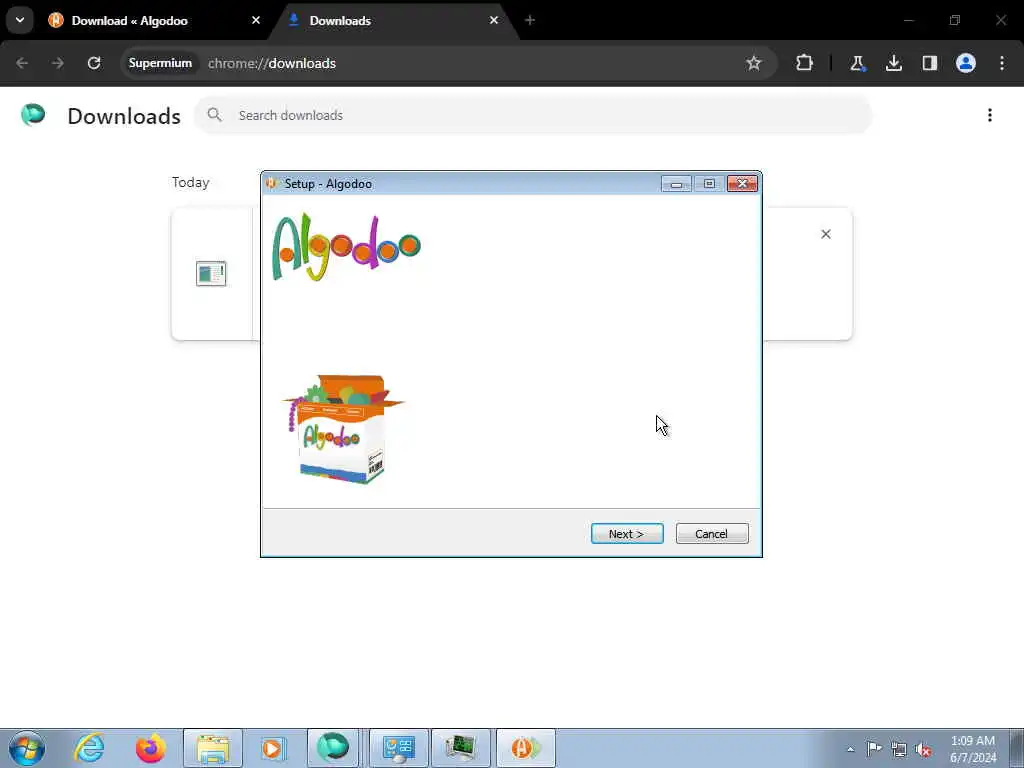Go back to previous page
1024x768 pixels.
click(x=22, y=63)
